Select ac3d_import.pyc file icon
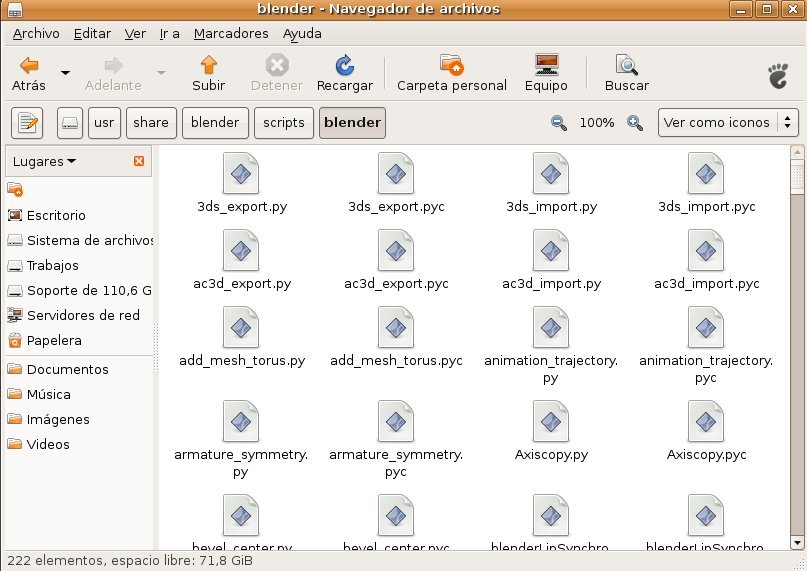The image size is (807, 571). [x=706, y=250]
